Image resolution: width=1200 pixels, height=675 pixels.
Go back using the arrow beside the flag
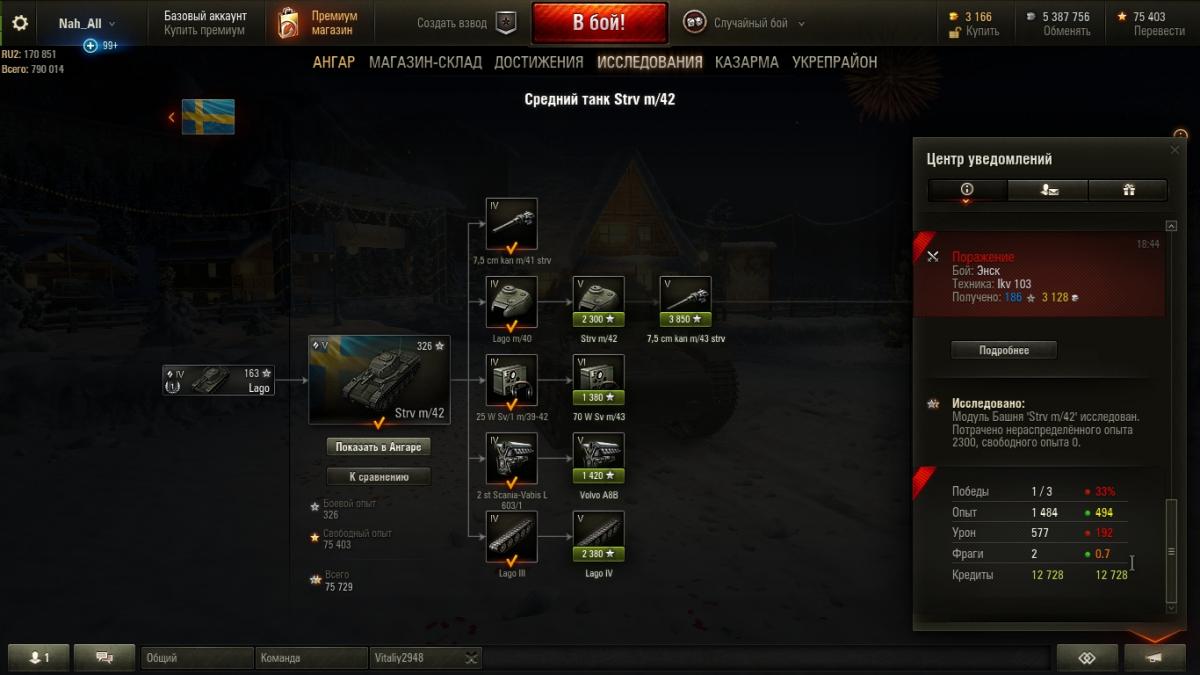[172, 117]
